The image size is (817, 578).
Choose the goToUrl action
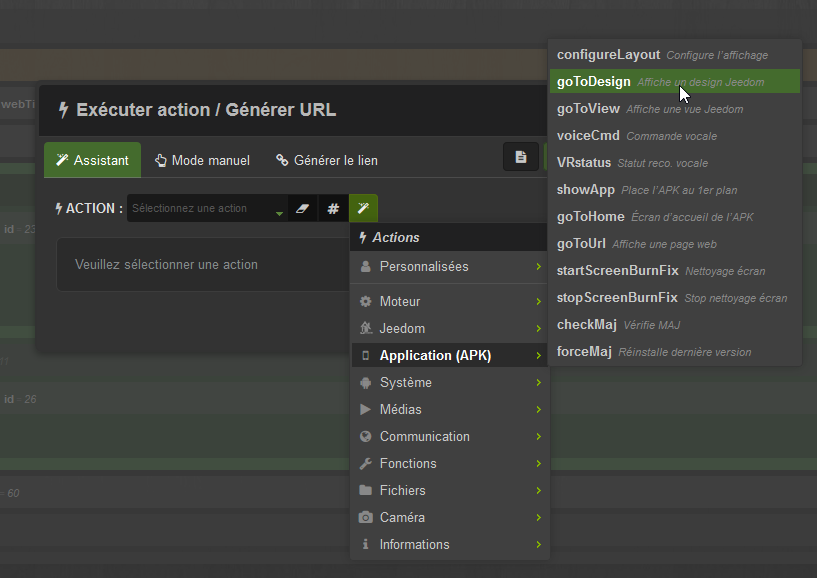point(675,244)
